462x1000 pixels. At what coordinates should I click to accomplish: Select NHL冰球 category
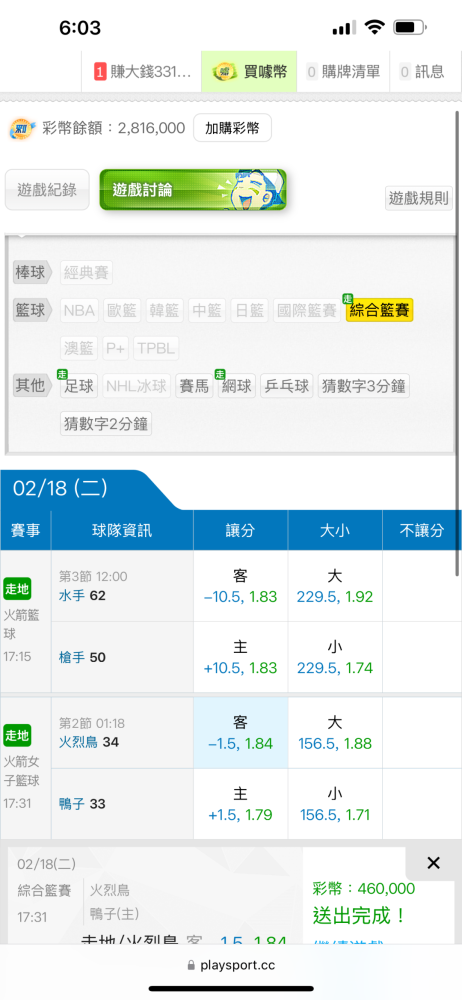(137, 386)
